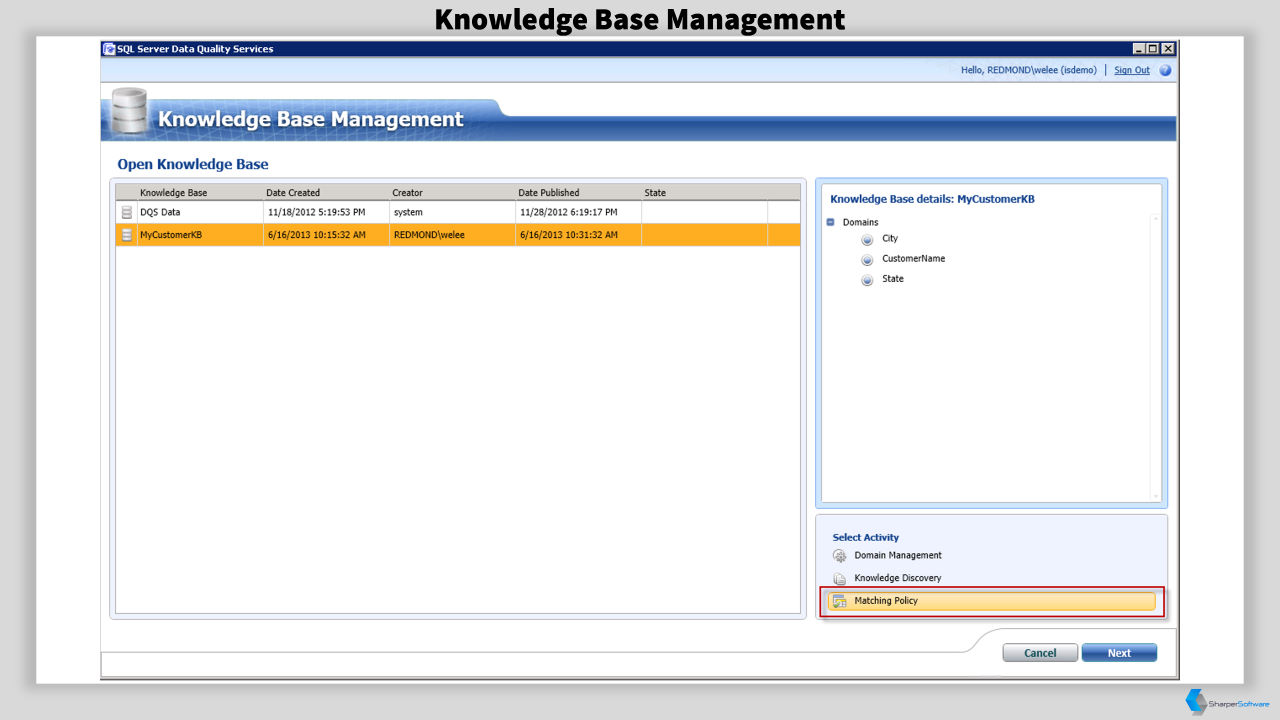Maximize the Data Quality Services window
Viewport: 1280px width, 720px height.
tap(1153, 49)
